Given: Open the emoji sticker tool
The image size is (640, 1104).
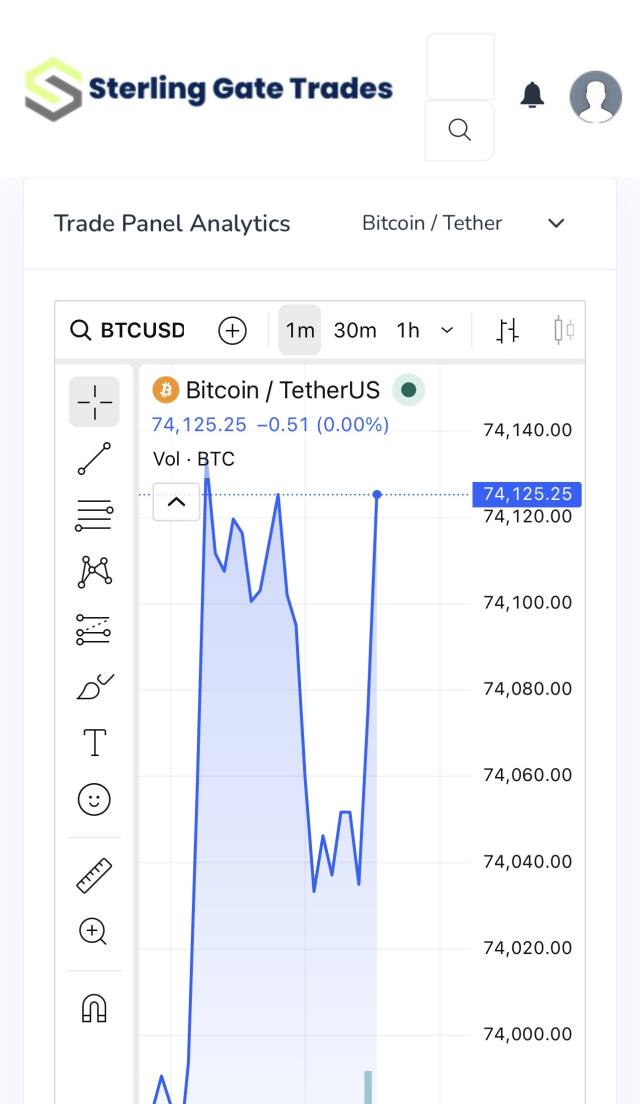Looking at the screenshot, I should tap(94, 799).
